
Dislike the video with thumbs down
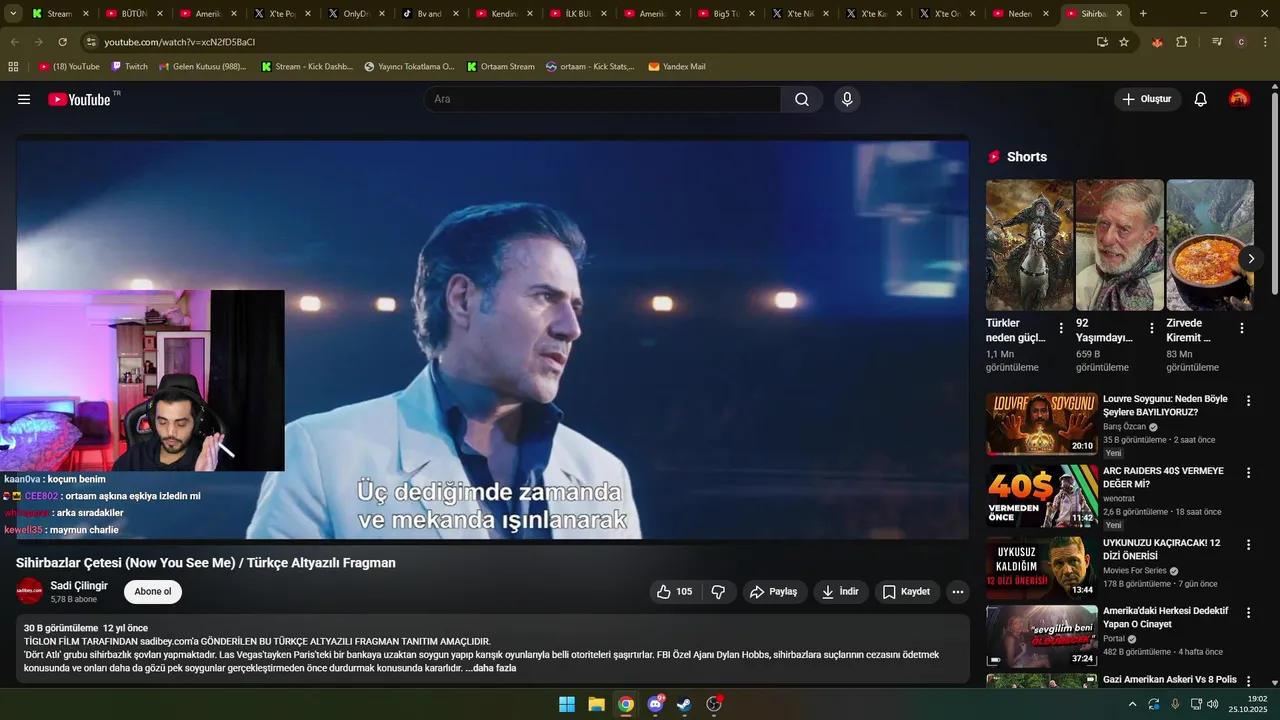click(x=718, y=592)
